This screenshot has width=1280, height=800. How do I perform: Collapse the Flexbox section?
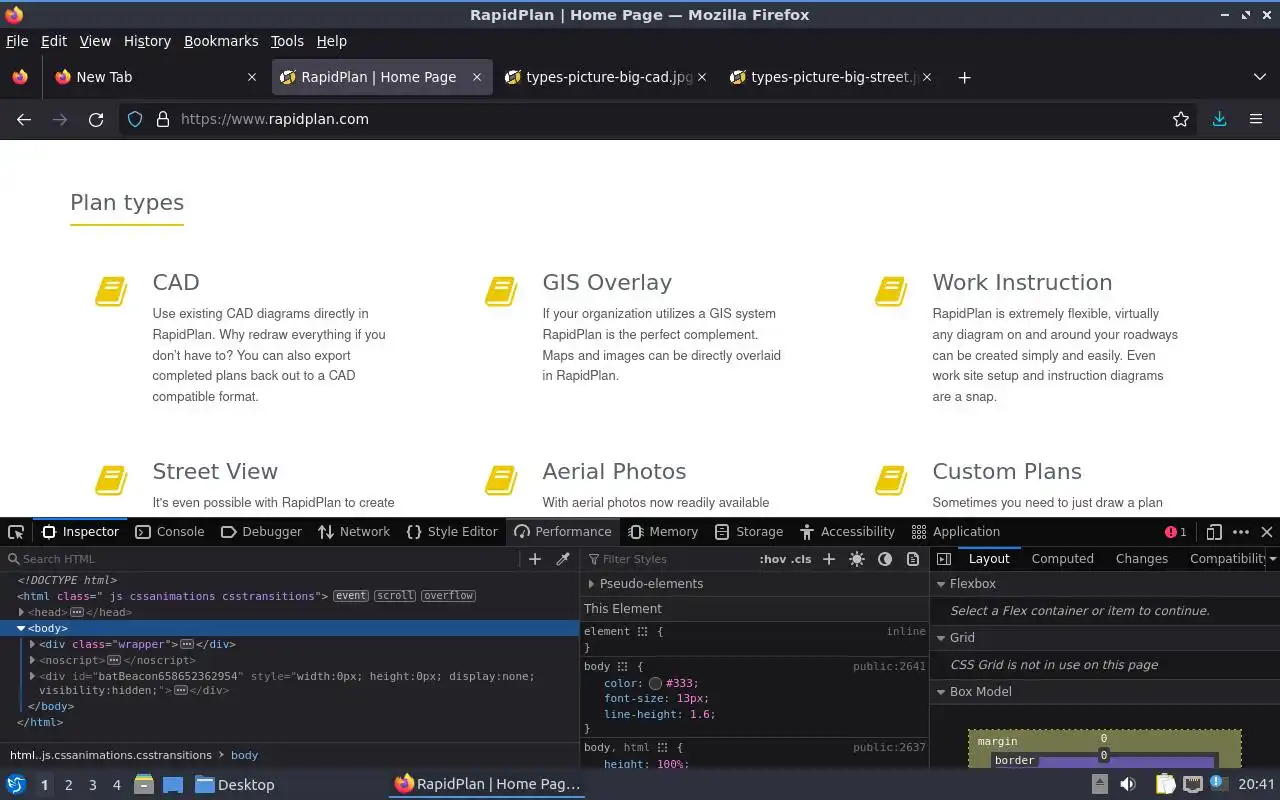[x=941, y=584]
